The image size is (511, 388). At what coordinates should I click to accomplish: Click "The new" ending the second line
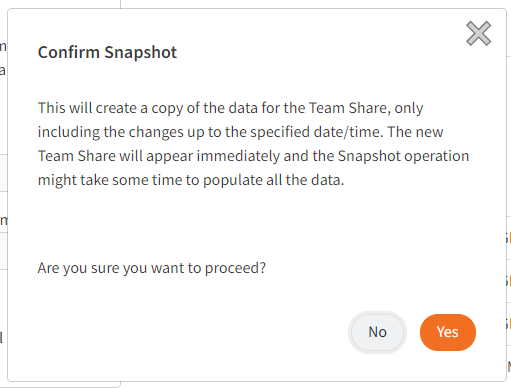click(415, 132)
